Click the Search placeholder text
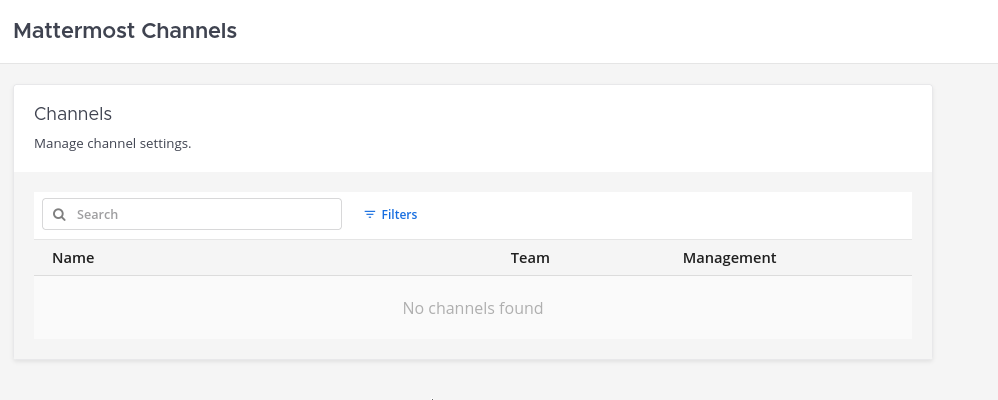 (98, 214)
